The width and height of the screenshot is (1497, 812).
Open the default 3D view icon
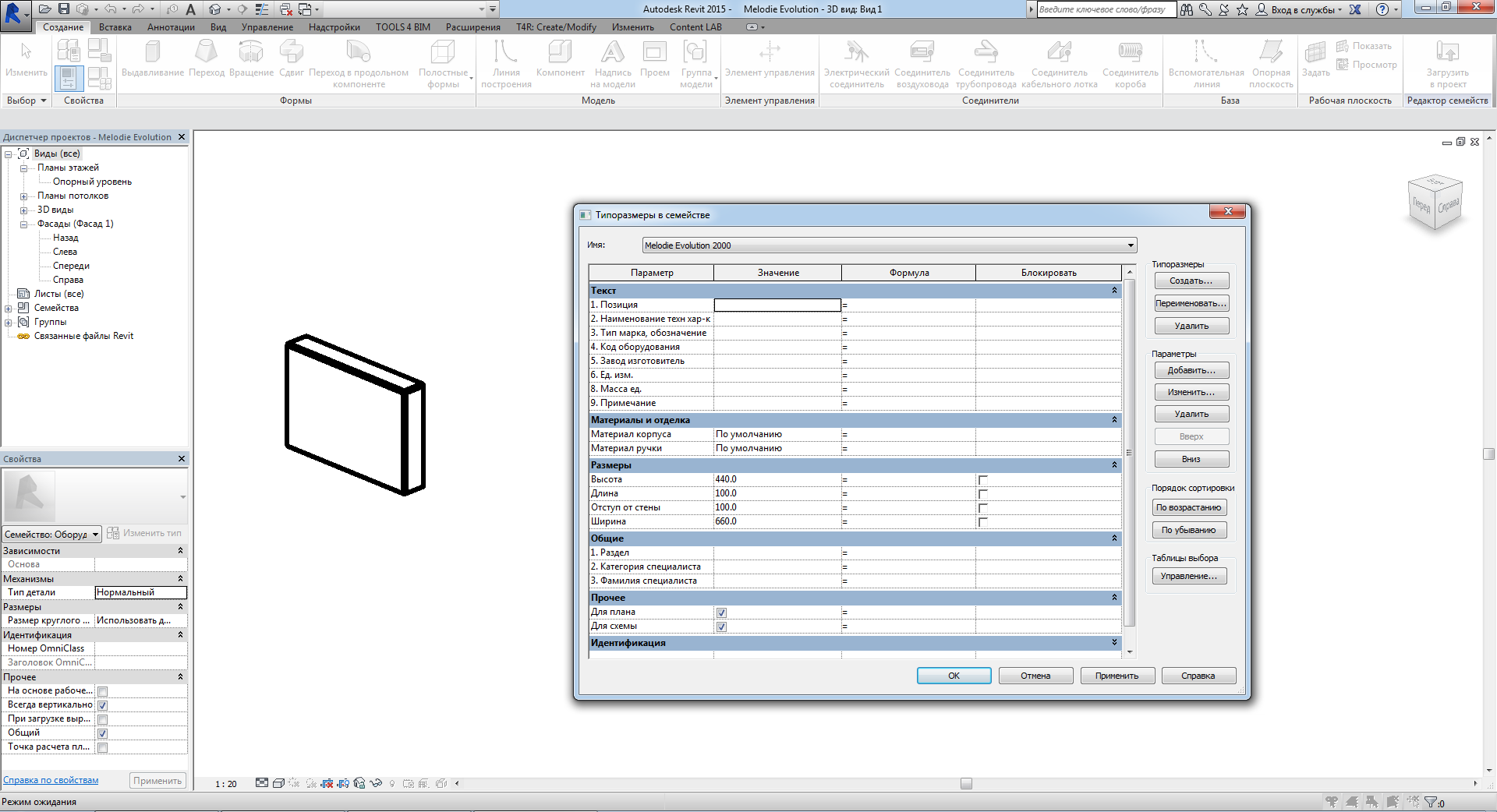pos(215,9)
